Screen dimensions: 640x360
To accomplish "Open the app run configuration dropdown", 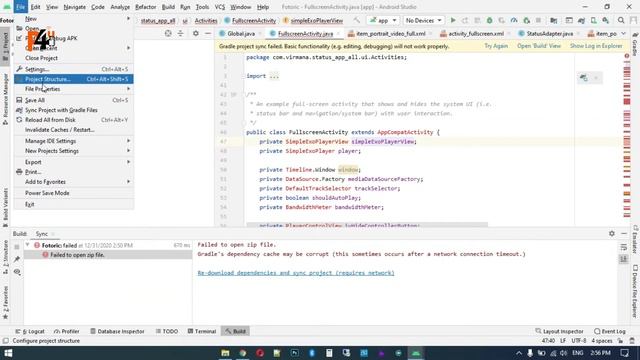I will point(383,20).
